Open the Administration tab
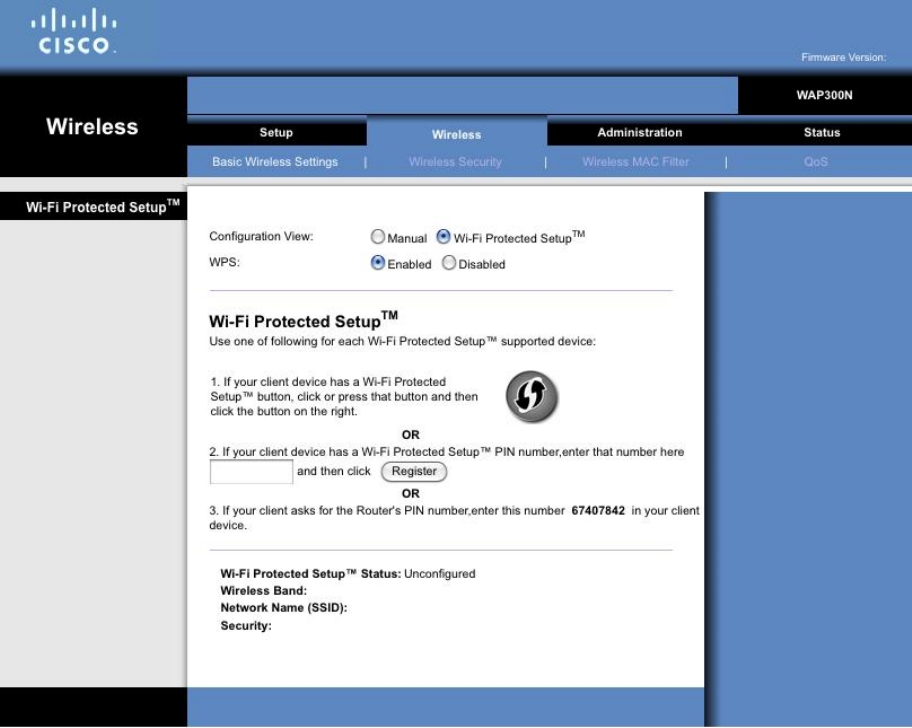 [640, 133]
